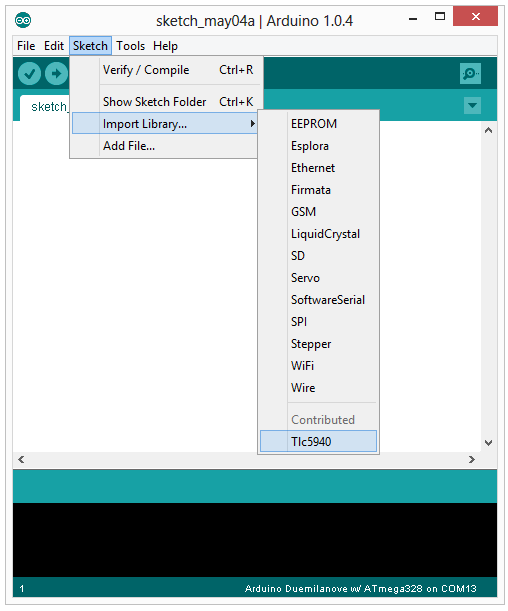Import the Wire library

click(318, 388)
